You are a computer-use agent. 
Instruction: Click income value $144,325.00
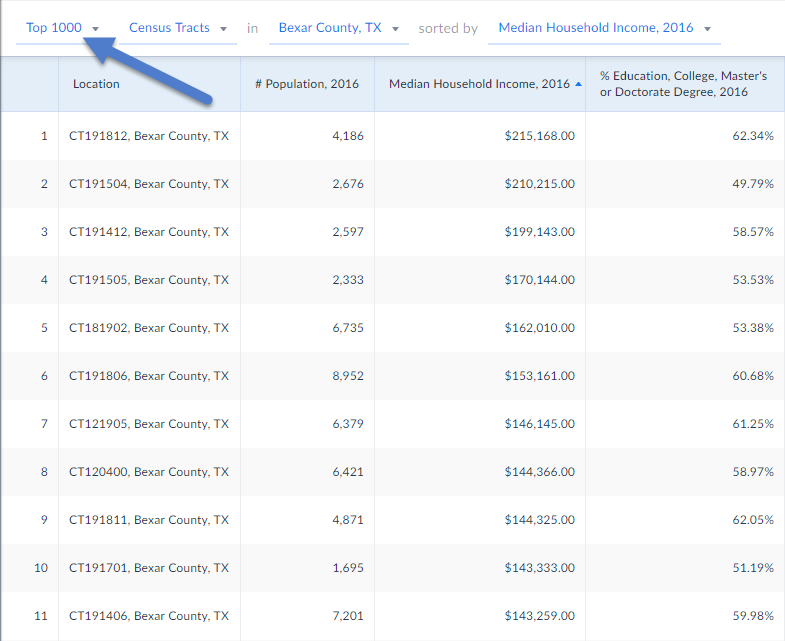[540, 520]
